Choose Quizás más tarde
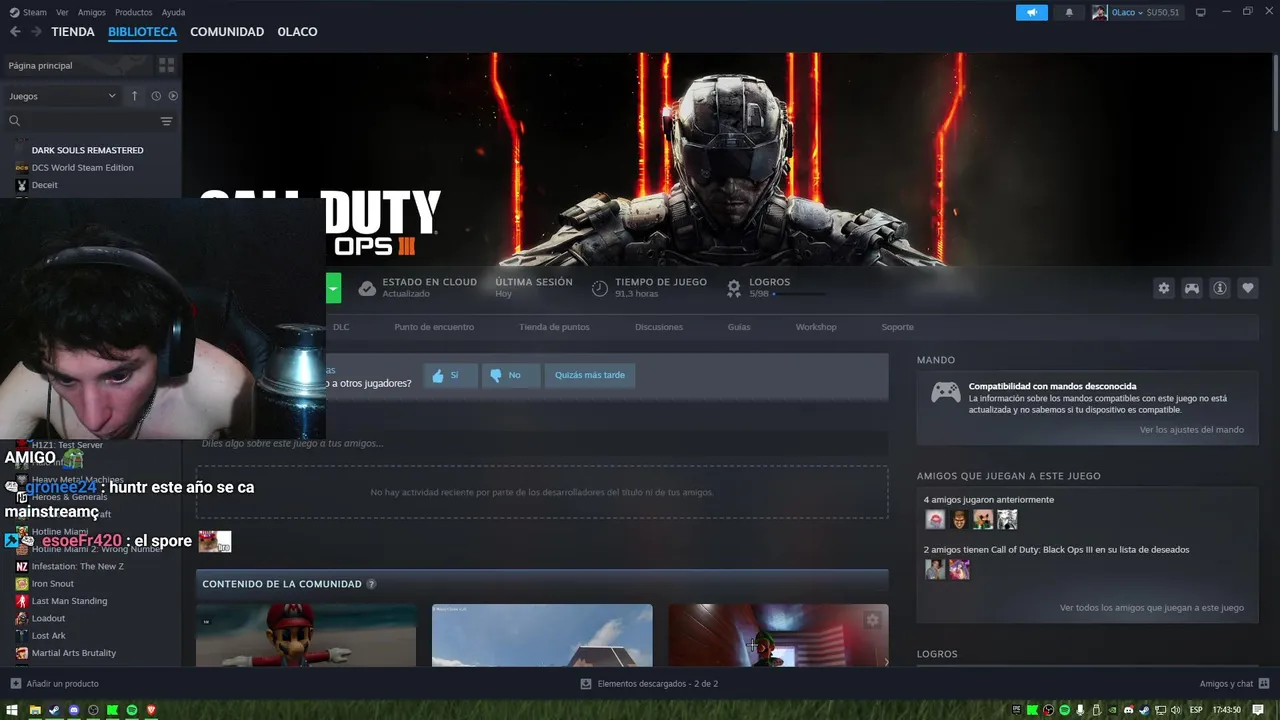The image size is (1280, 720). (590, 375)
